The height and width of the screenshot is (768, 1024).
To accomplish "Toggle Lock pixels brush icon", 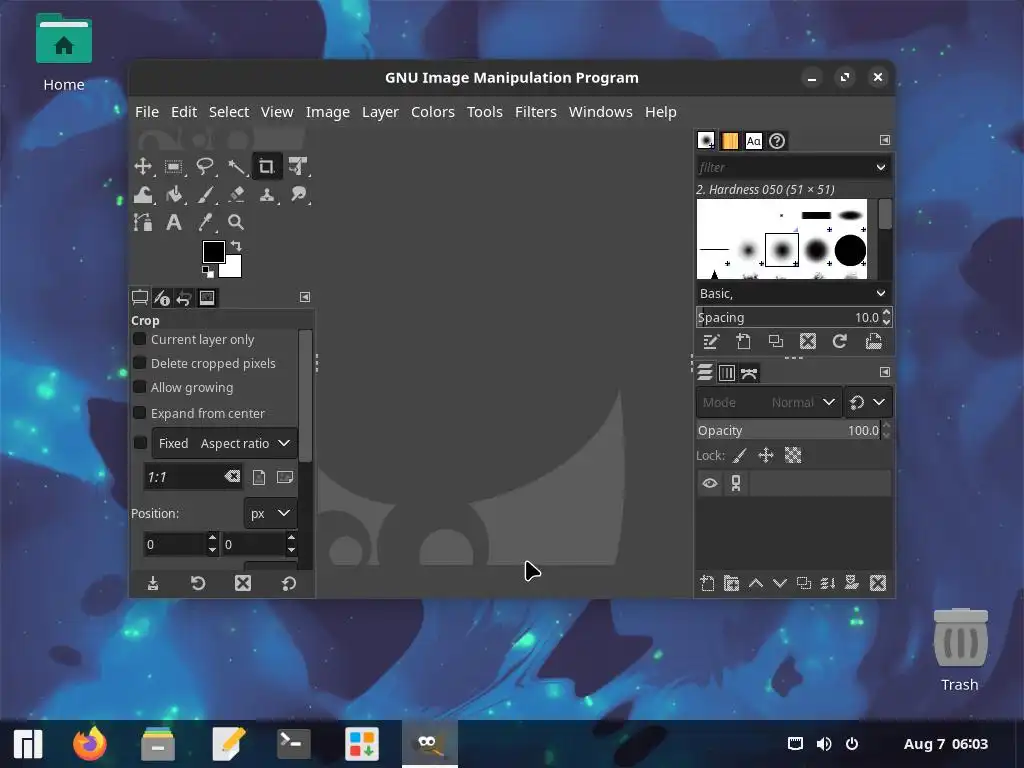I will (739, 455).
